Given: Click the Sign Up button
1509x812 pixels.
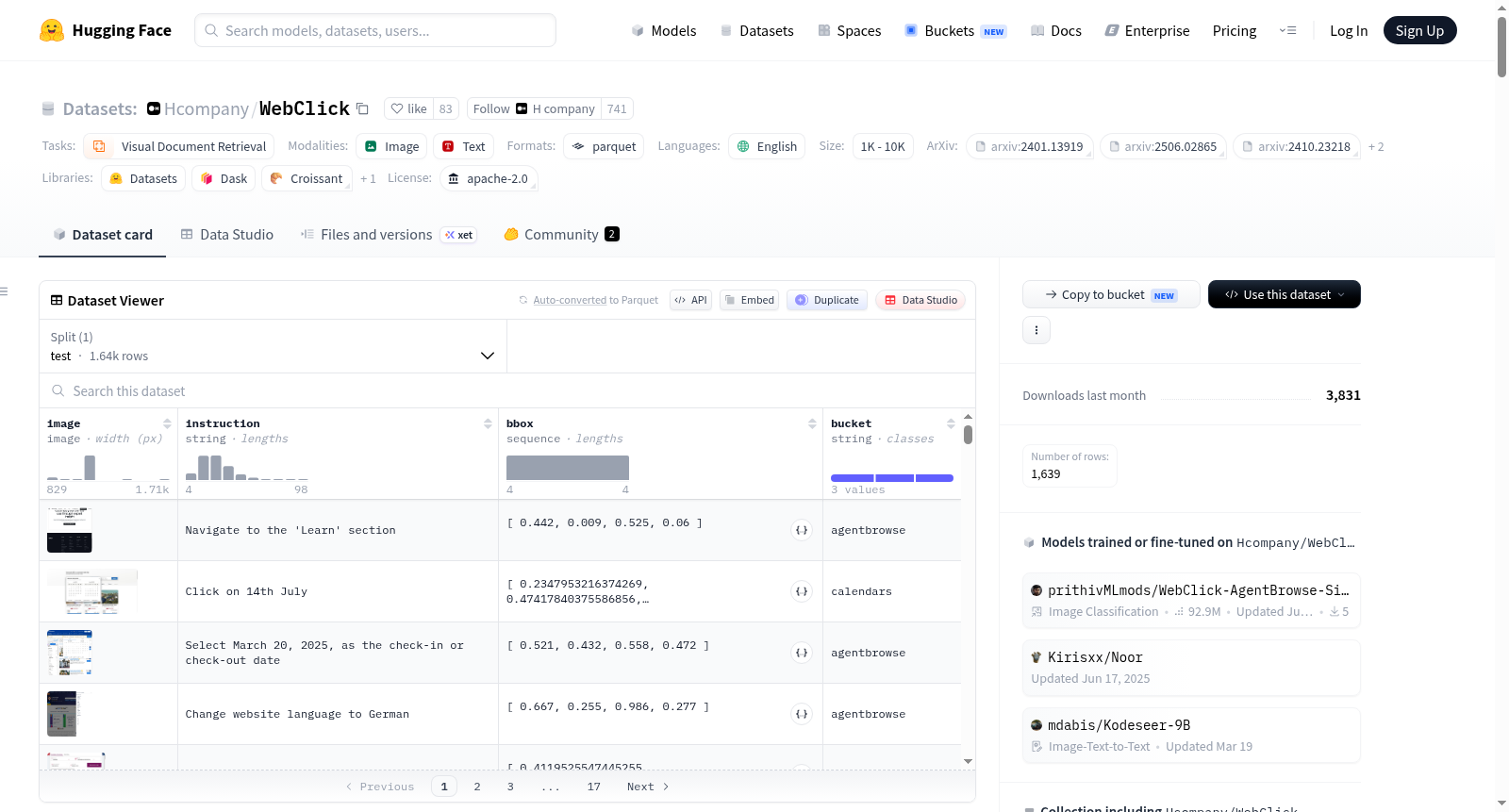Looking at the screenshot, I should [1419, 30].
